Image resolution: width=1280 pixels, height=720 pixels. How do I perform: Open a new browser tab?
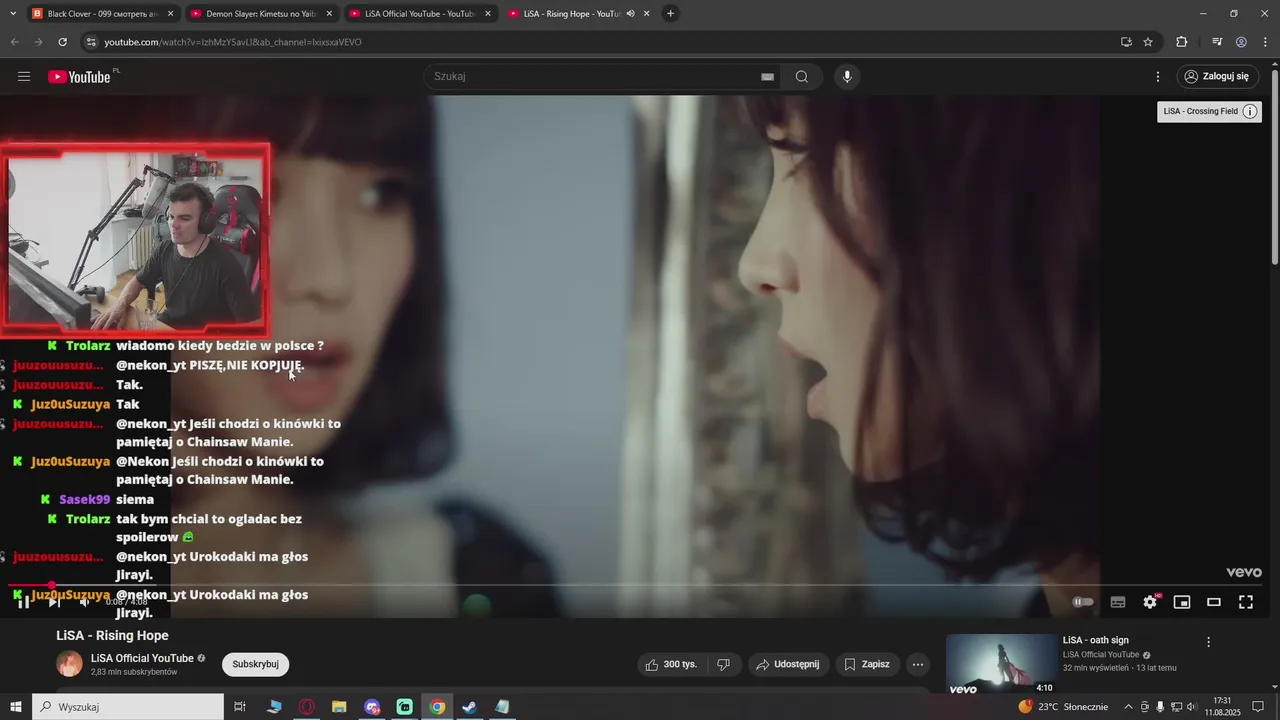pos(670,14)
